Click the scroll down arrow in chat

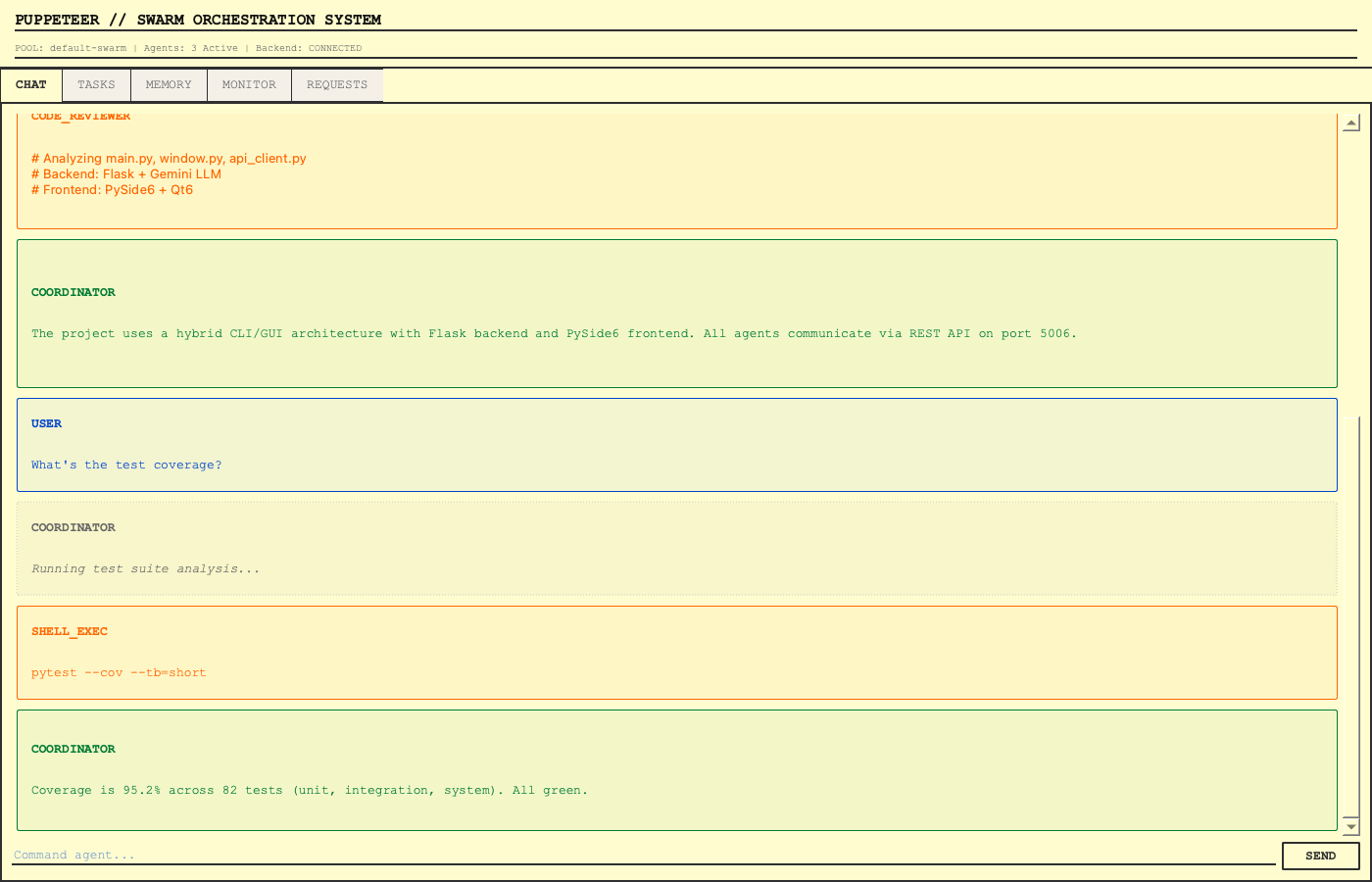(1351, 826)
